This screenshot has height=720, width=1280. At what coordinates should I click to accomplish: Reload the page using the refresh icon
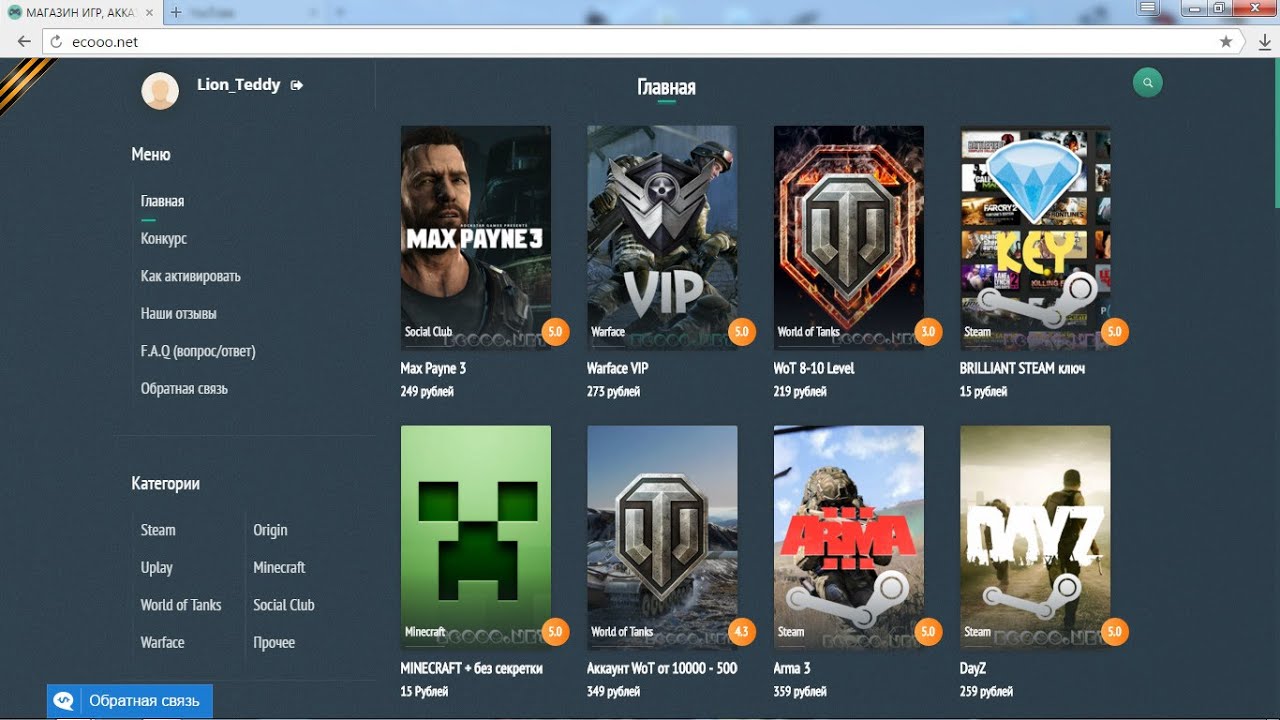[56, 42]
